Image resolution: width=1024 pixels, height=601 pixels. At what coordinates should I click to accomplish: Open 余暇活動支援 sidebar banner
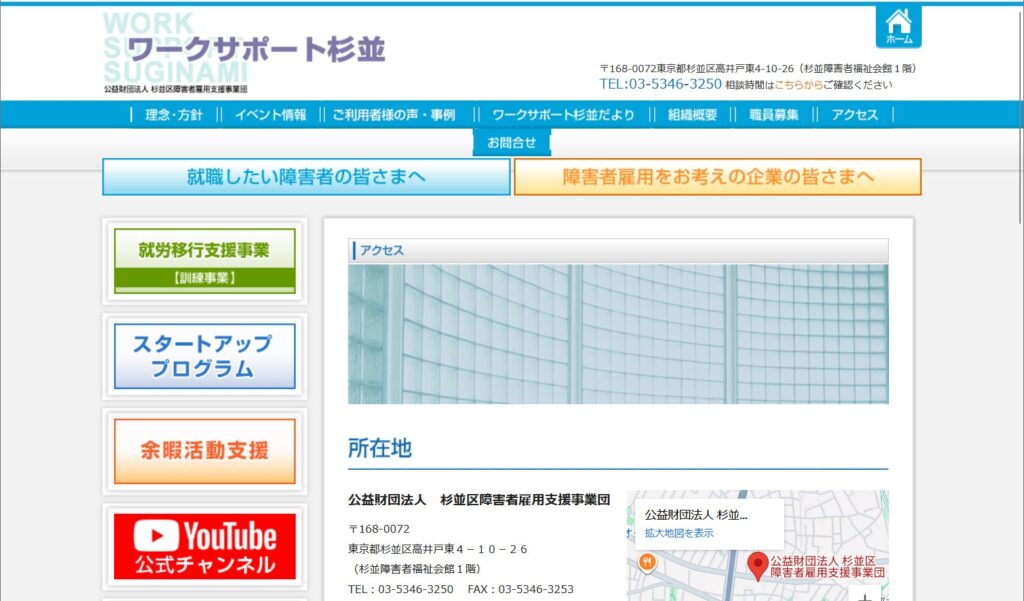coord(205,451)
